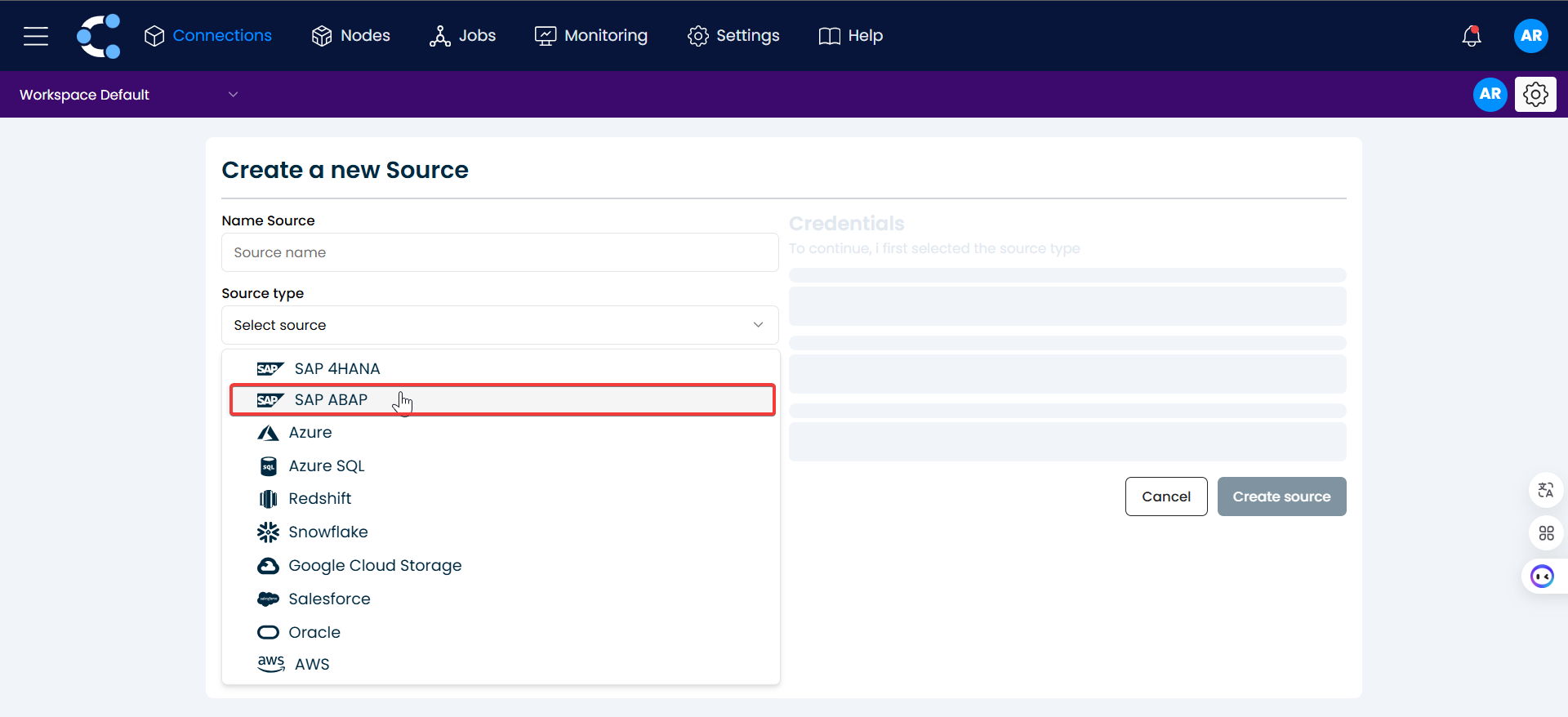The width and height of the screenshot is (1568, 717).
Task: Click the translate icon on right edge
Action: [x=1545, y=490]
